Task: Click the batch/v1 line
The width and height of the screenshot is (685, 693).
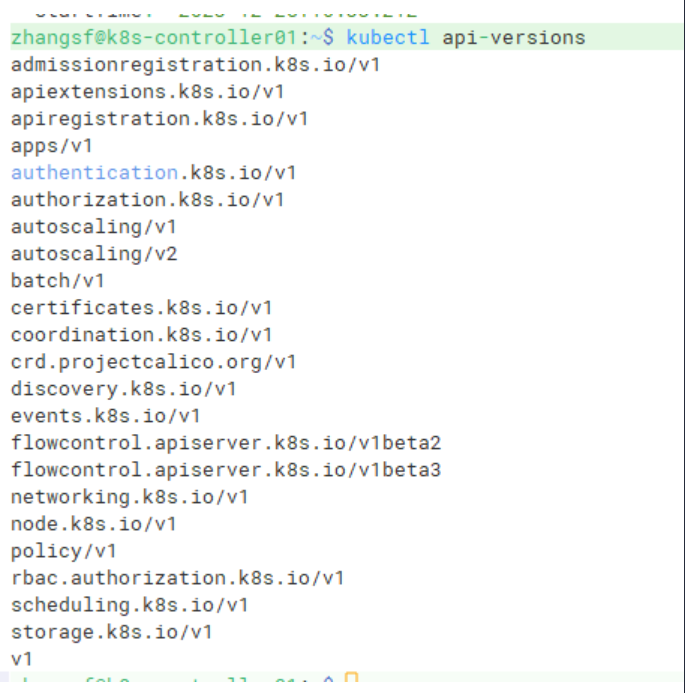Action: pyautogui.click(x=57, y=281)
